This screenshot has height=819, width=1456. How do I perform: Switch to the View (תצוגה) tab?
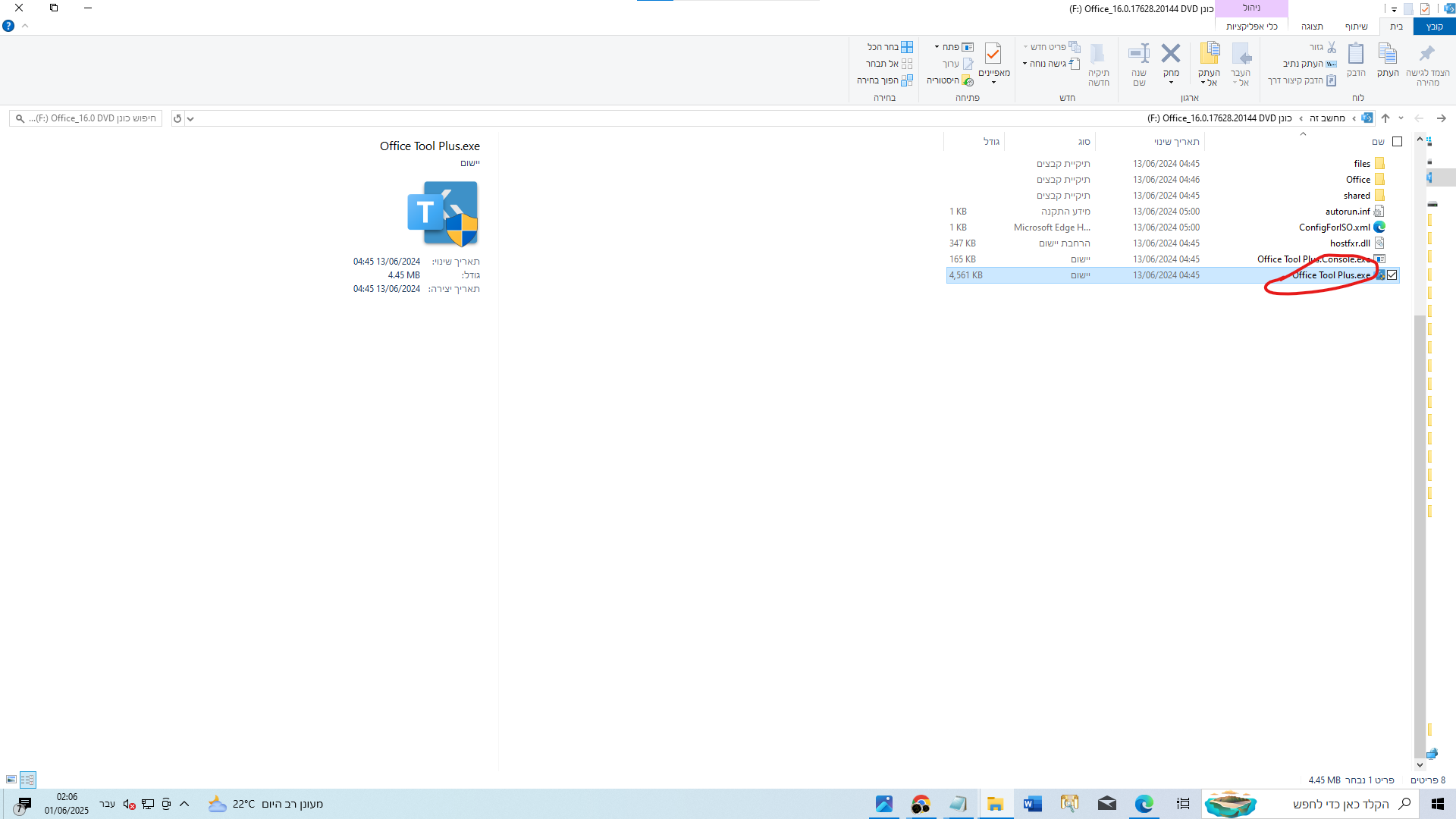tap(1312, 27)
